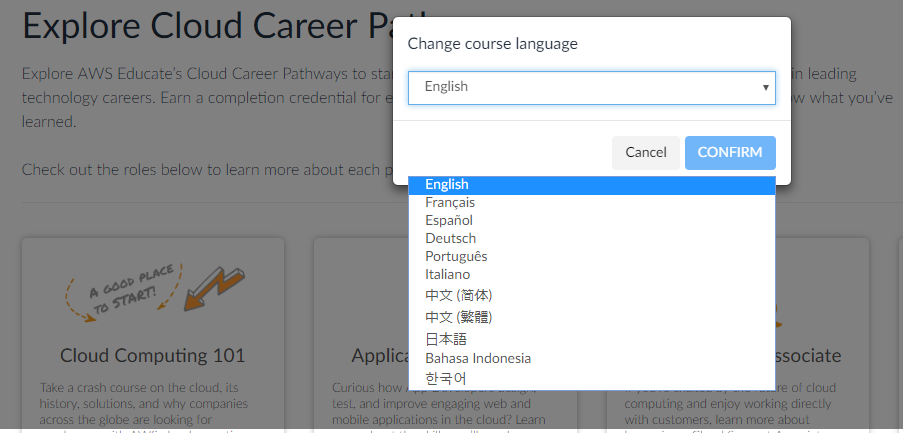The width and height of the screenshot is (903, 433).
Task: Click the 'Change course language' dialog heading
Action: 492,44
